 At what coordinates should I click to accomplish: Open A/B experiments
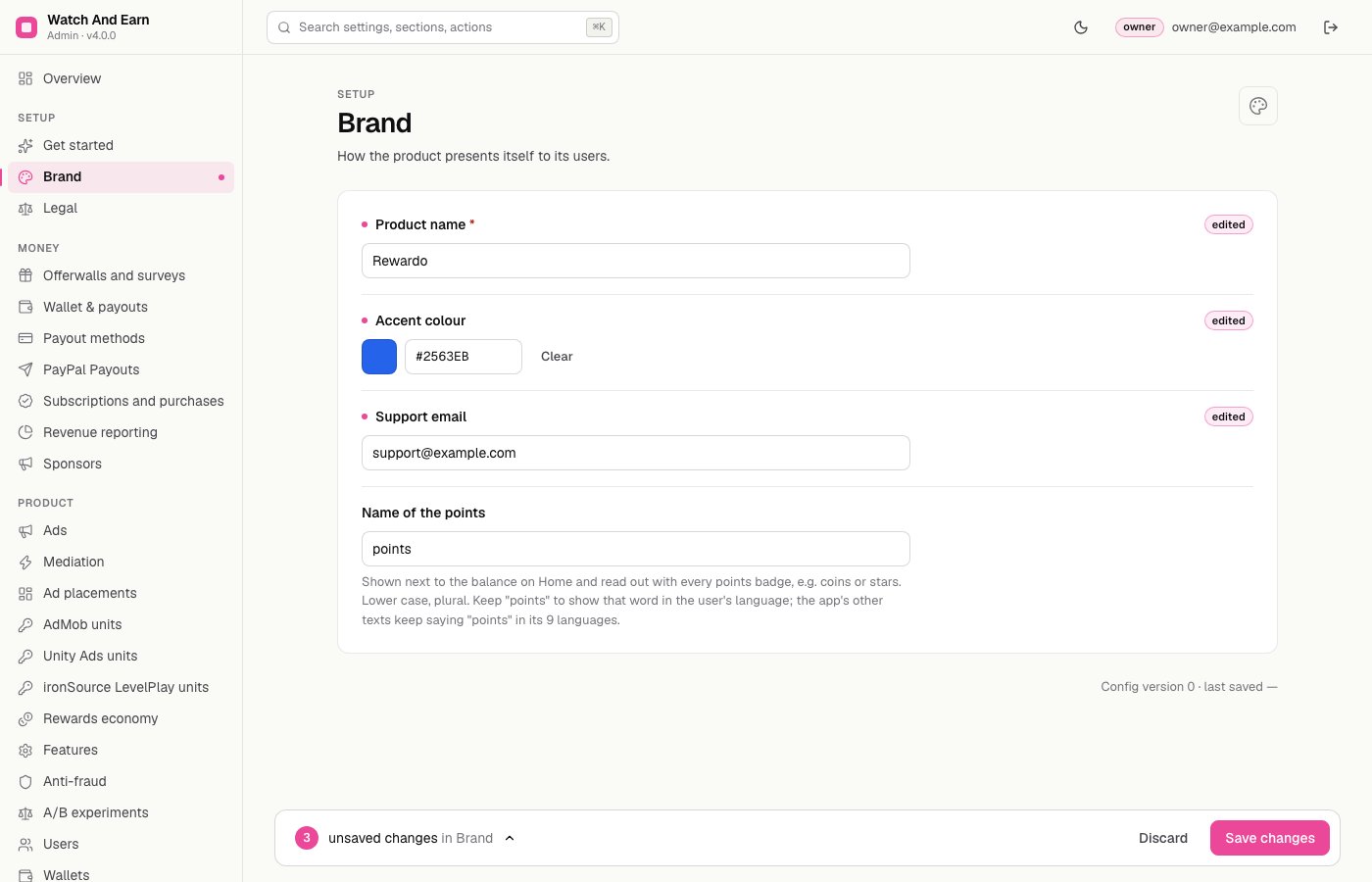pos(121,812)
